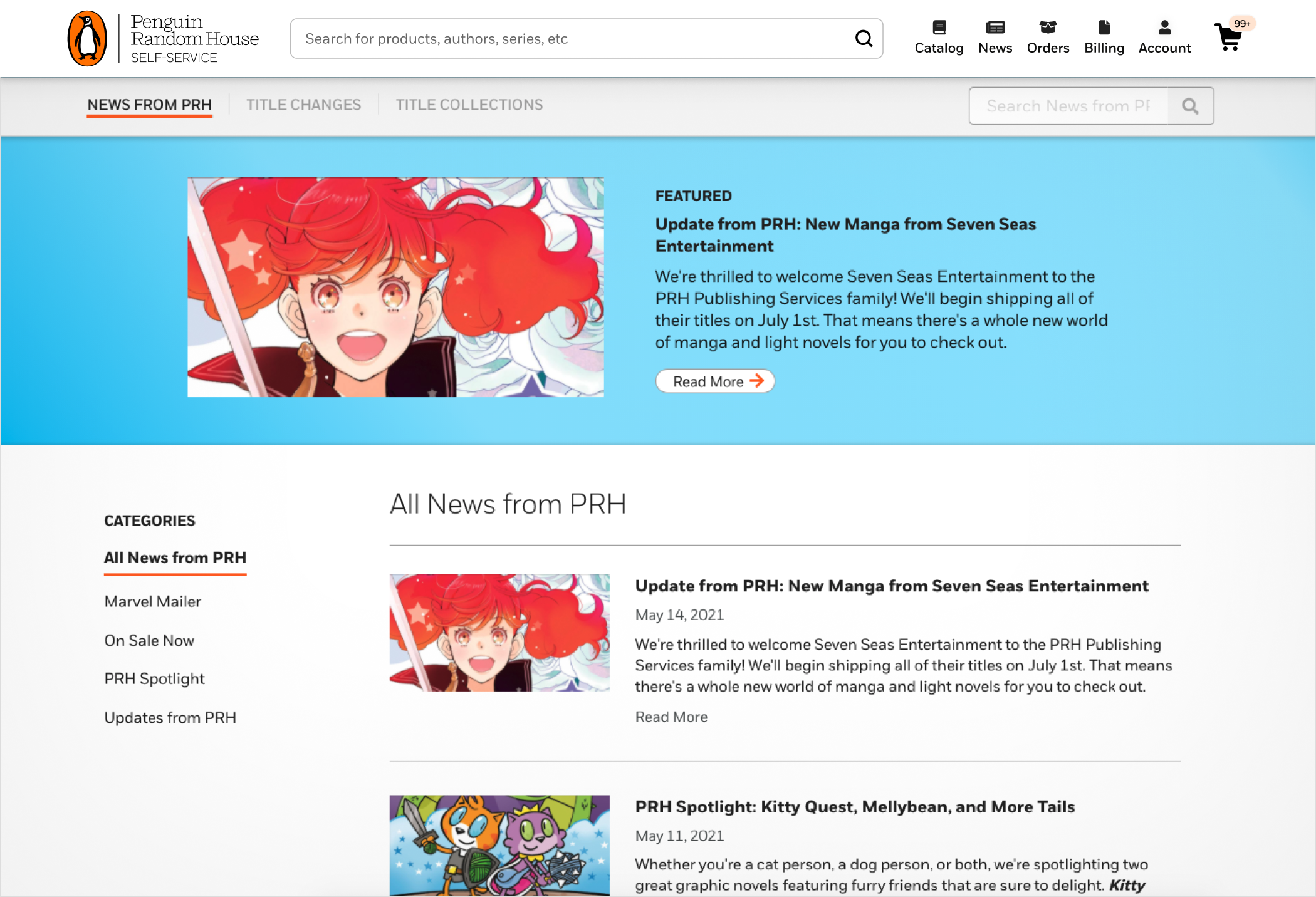
Task: Click Read More under the Seven Seas article
Action: click(671, 717)
